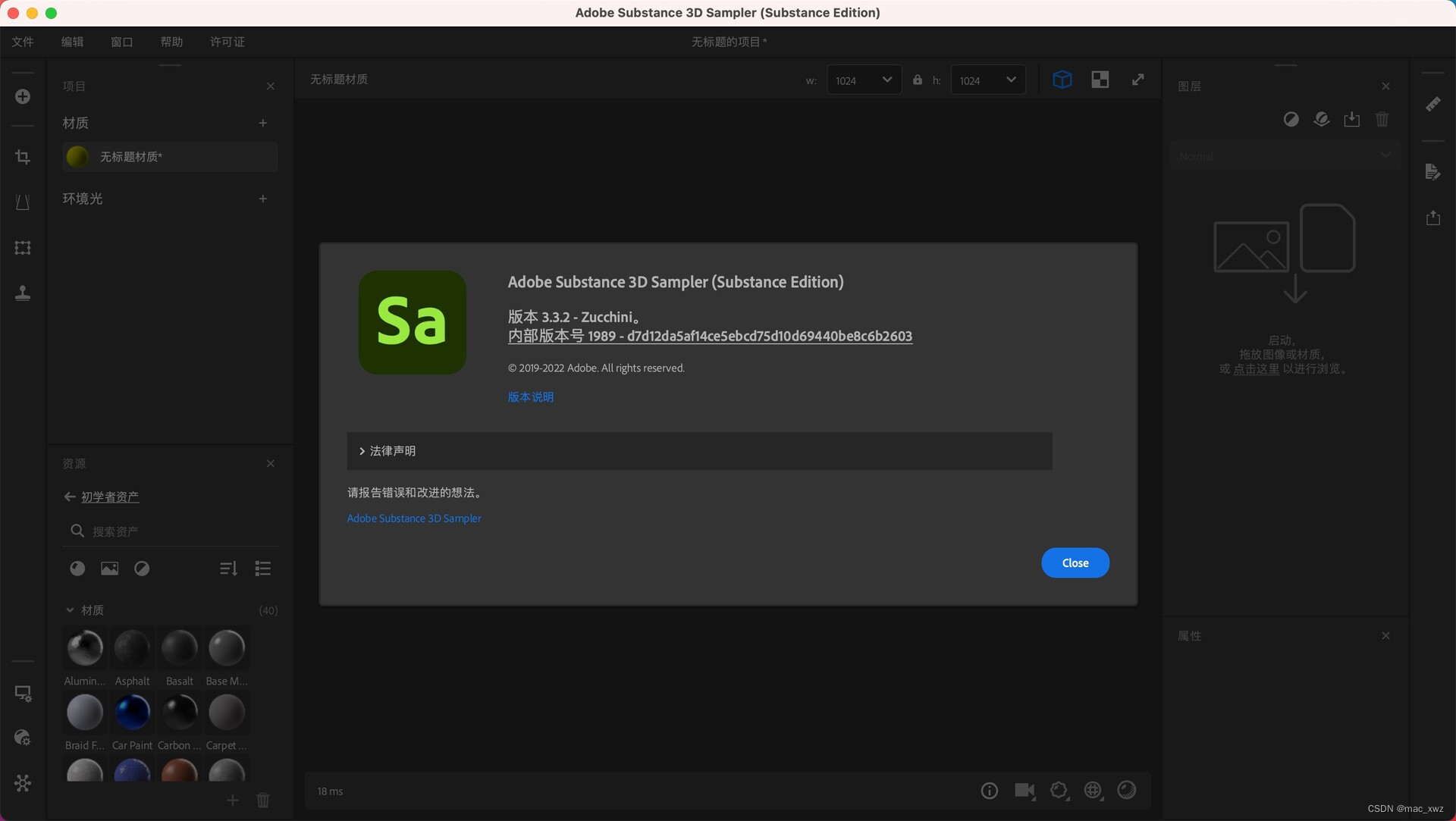Click the share export icon in right toolbar

click(1433, 218)
